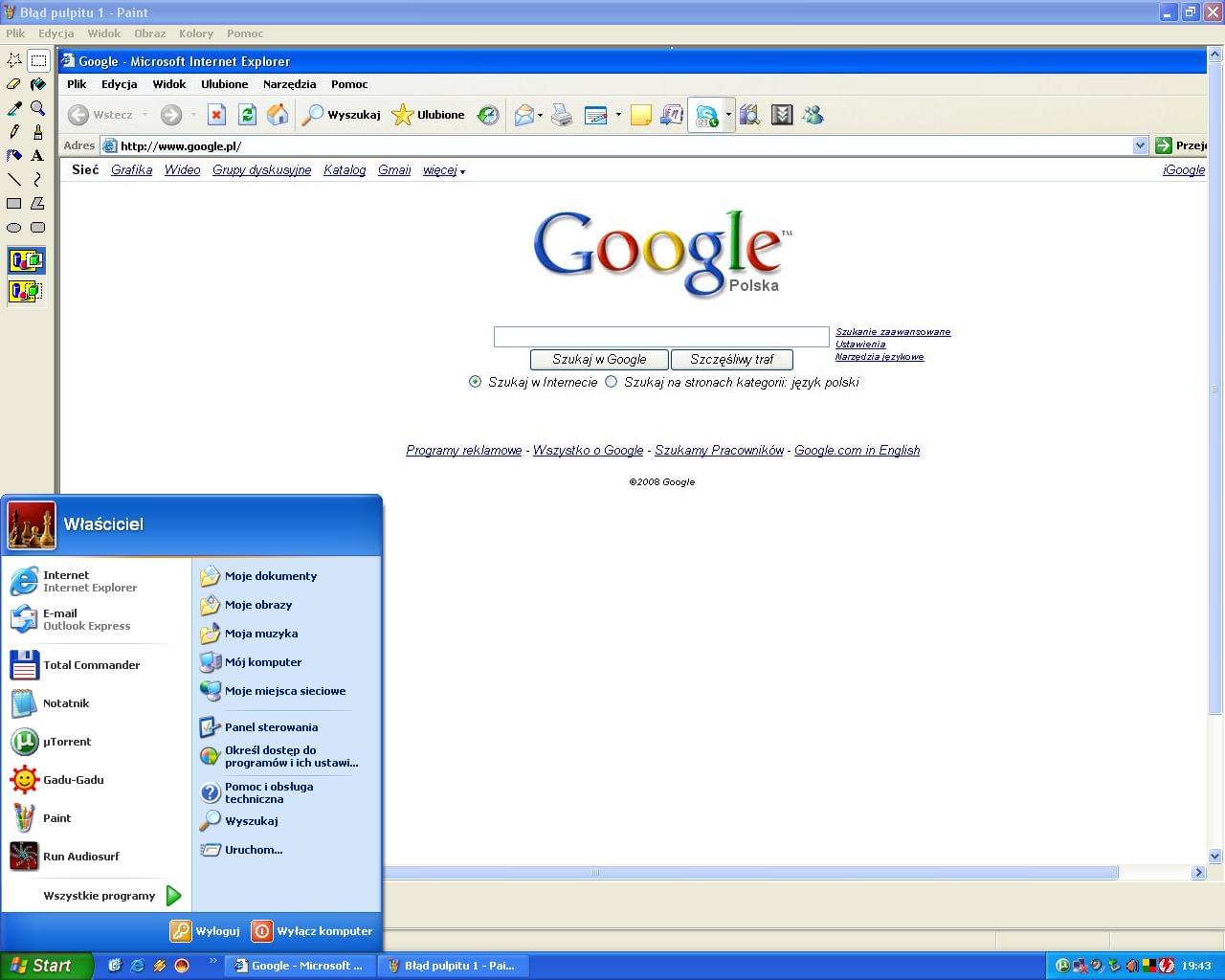Choose the Ellipse shape tool
Image resolution: width=1225 pixels, height=980 pixels.
(14, 228)
